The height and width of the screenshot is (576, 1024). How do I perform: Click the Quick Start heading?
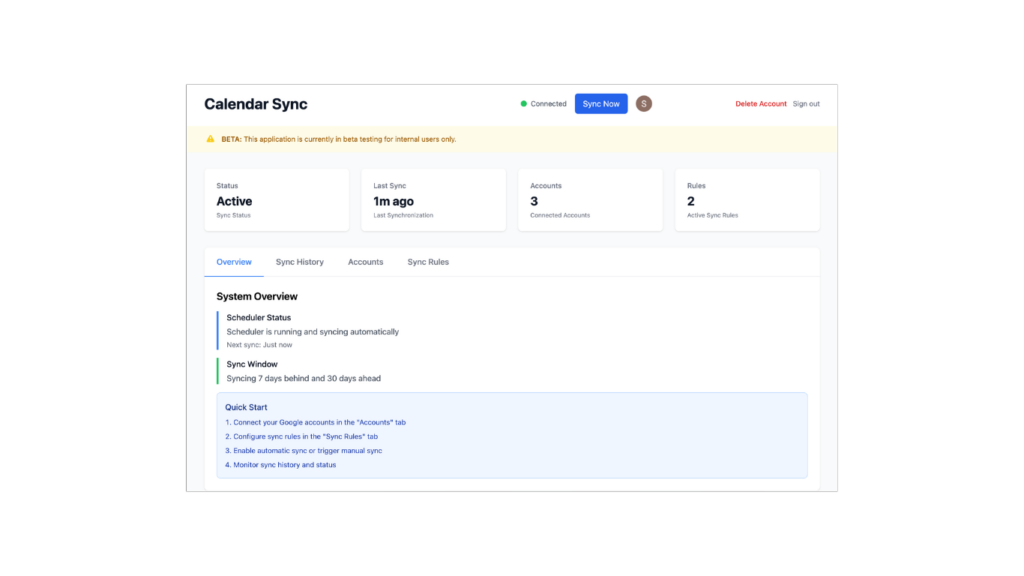click(246, 407)
